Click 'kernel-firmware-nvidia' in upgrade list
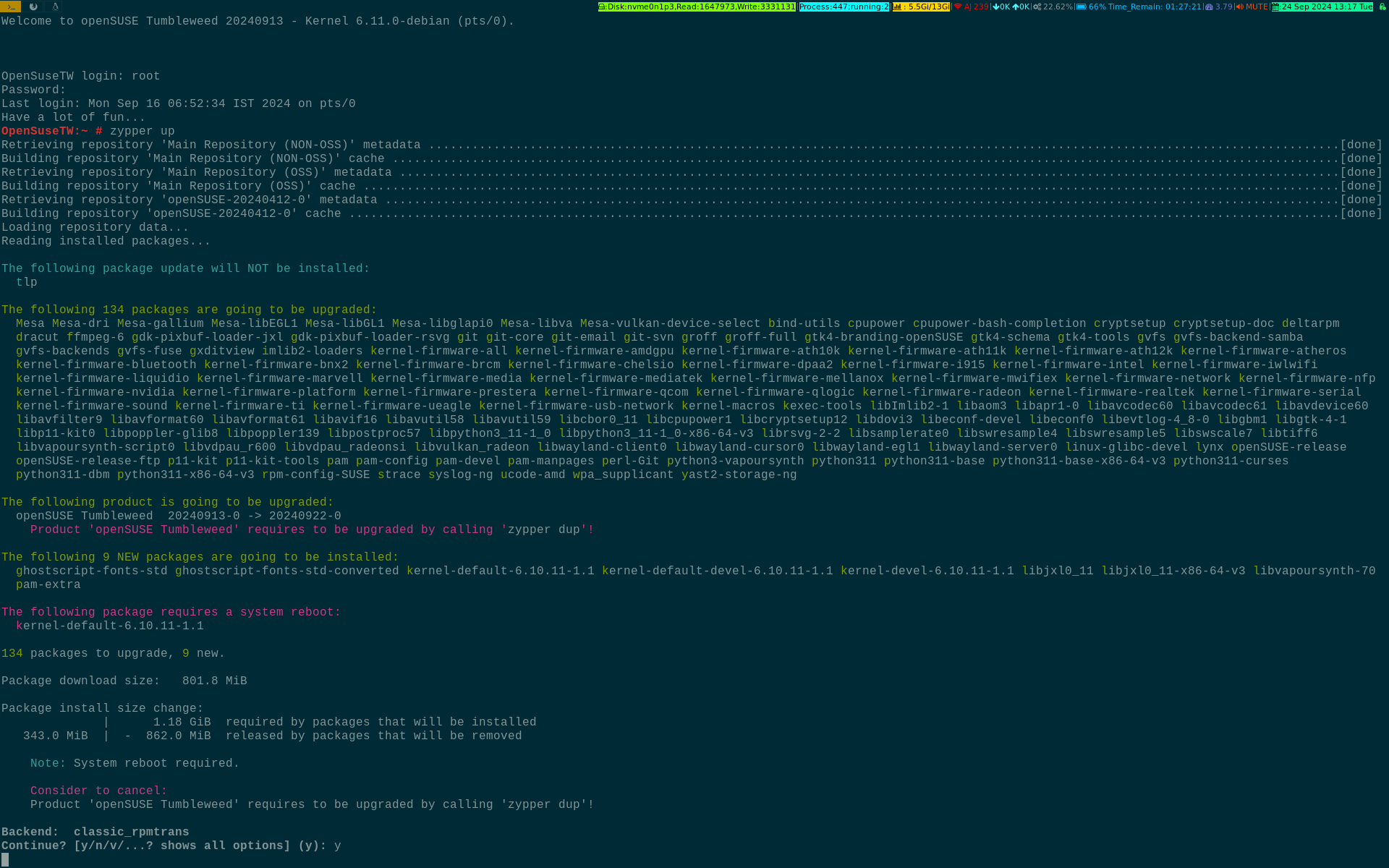The image size is (1389, 868). pyautogui.click(x=95, y=392)
